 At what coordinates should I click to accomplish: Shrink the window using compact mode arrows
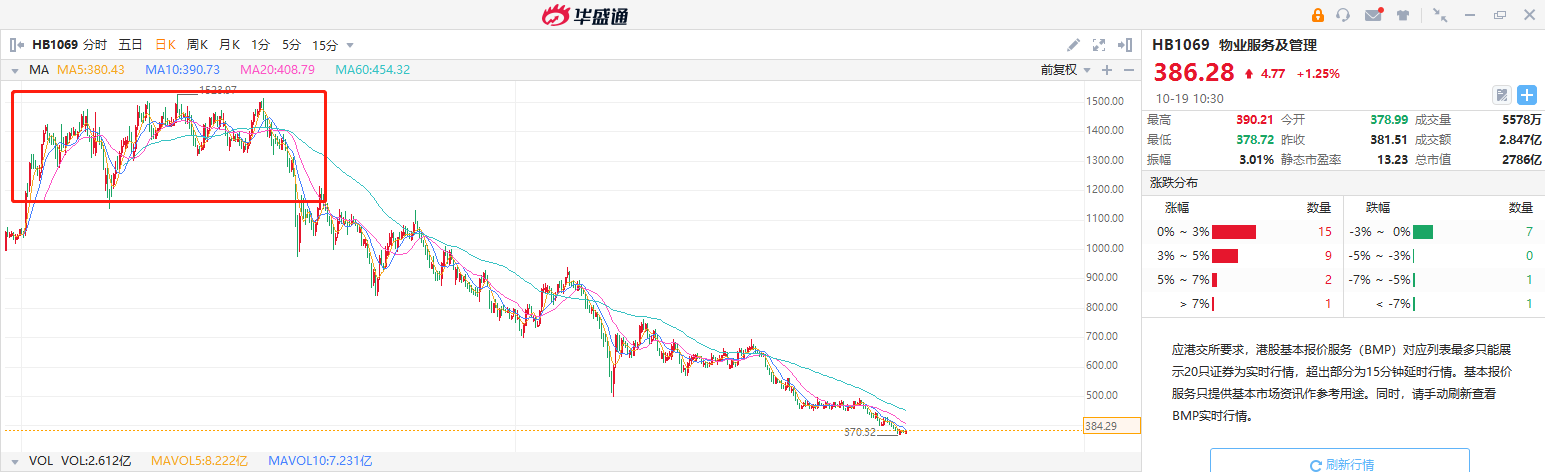tap(1439, 15)
